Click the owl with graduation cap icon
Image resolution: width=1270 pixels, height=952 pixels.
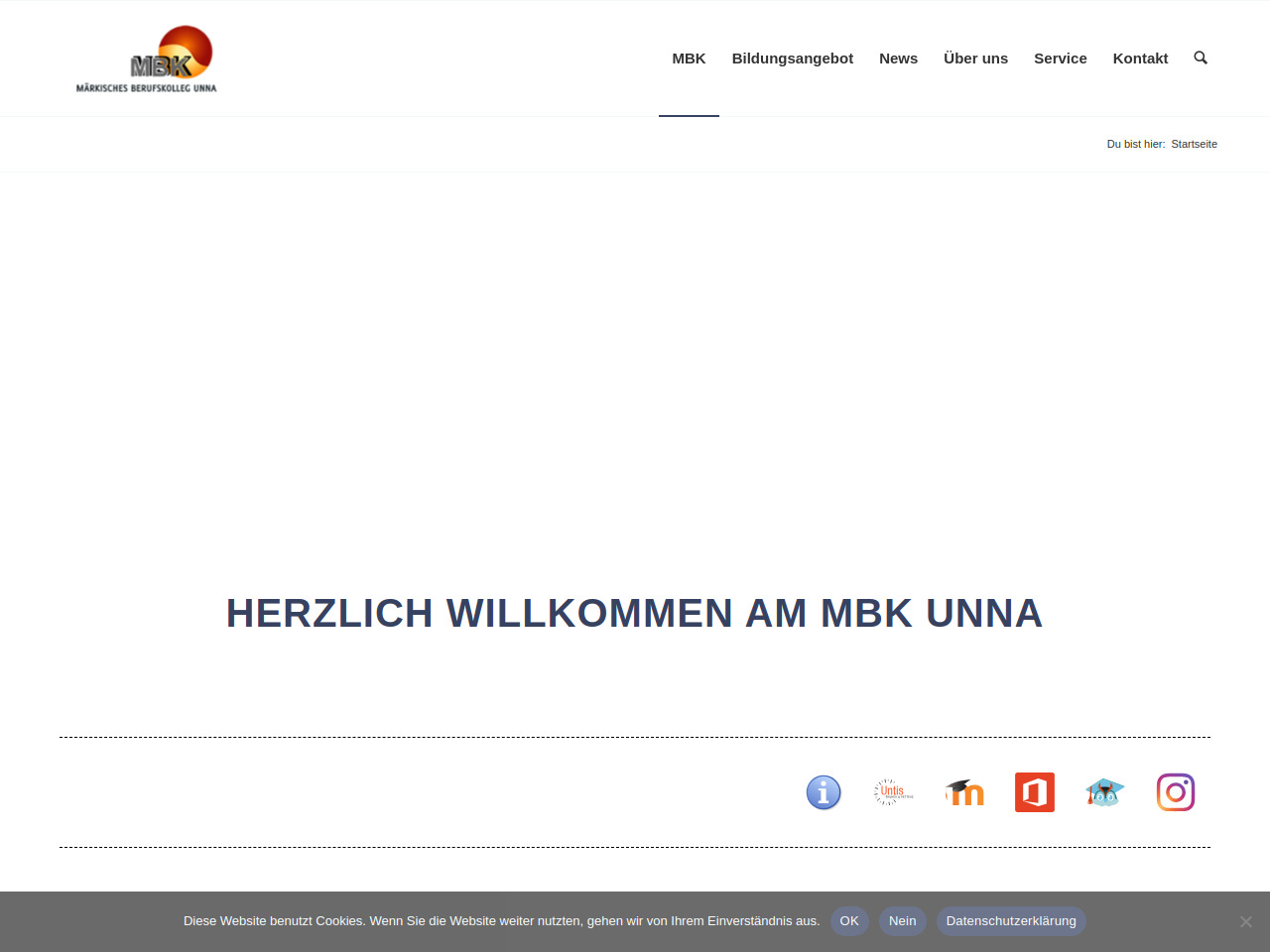tap(1104, 792)
